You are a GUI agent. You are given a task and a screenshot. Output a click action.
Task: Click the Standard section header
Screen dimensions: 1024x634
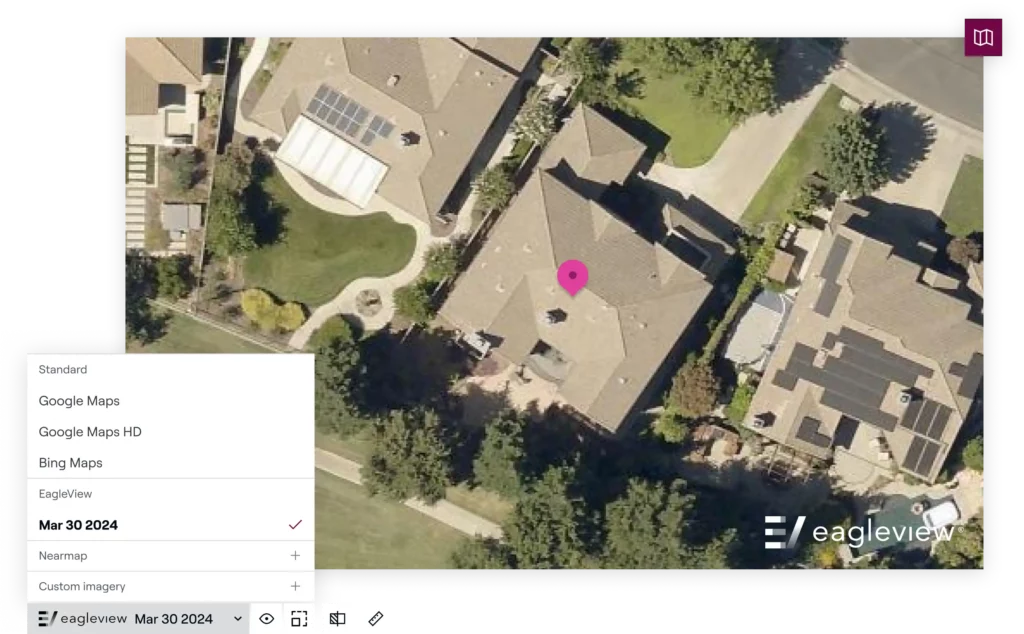[63, 370]
